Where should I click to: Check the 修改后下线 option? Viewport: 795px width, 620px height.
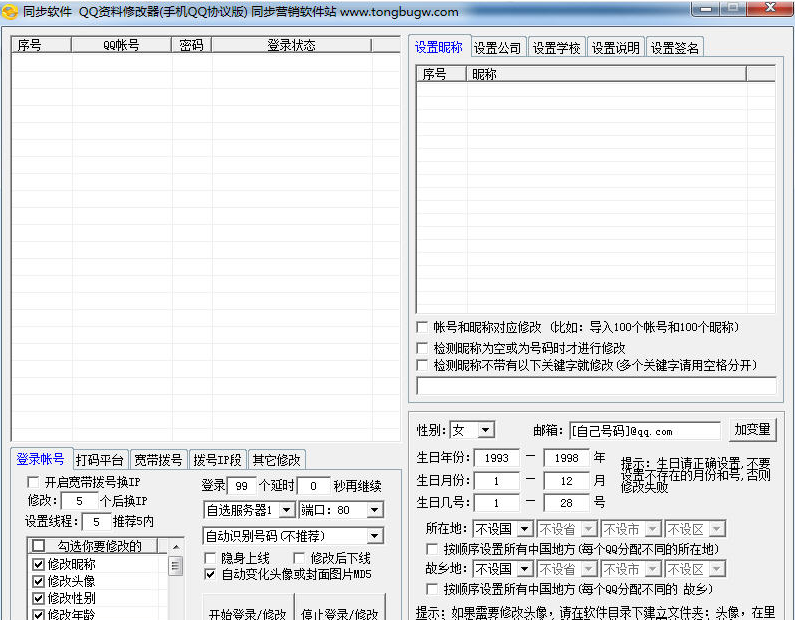[299, 558]
